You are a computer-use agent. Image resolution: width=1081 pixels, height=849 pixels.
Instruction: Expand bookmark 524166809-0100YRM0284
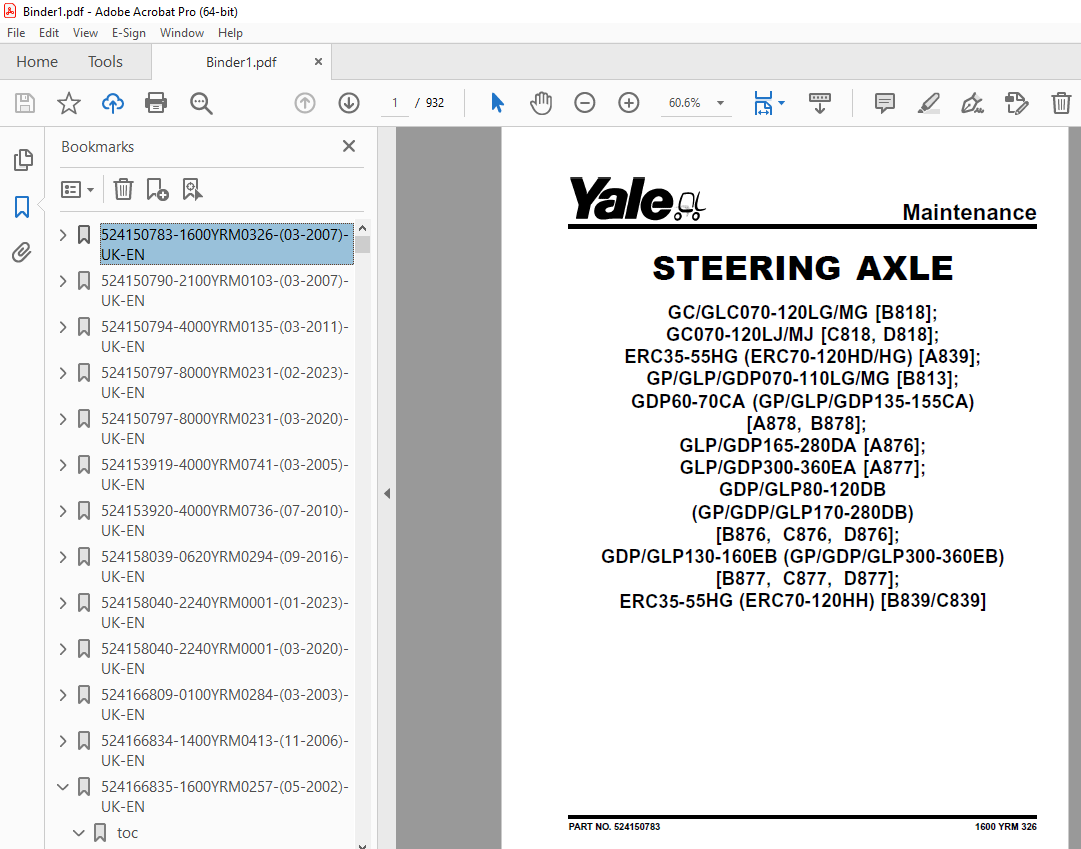click(x=63, y=695)
